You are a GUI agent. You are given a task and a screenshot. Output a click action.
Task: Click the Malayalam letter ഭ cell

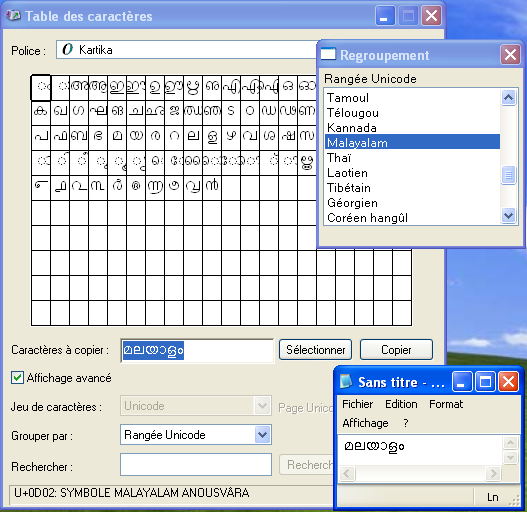click(98, 138)
